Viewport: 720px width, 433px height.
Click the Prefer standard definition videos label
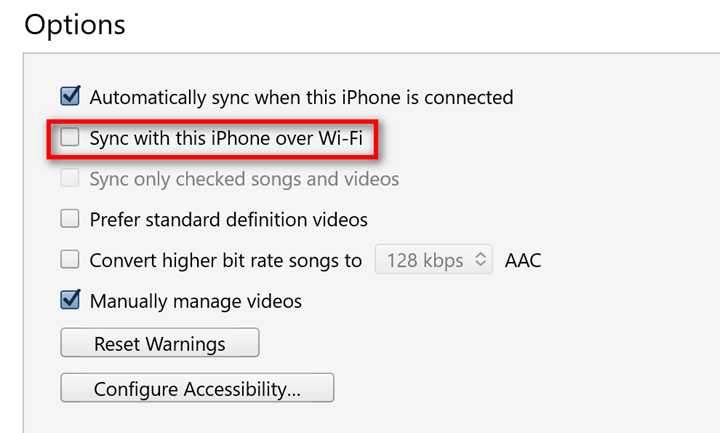point(229,219)
